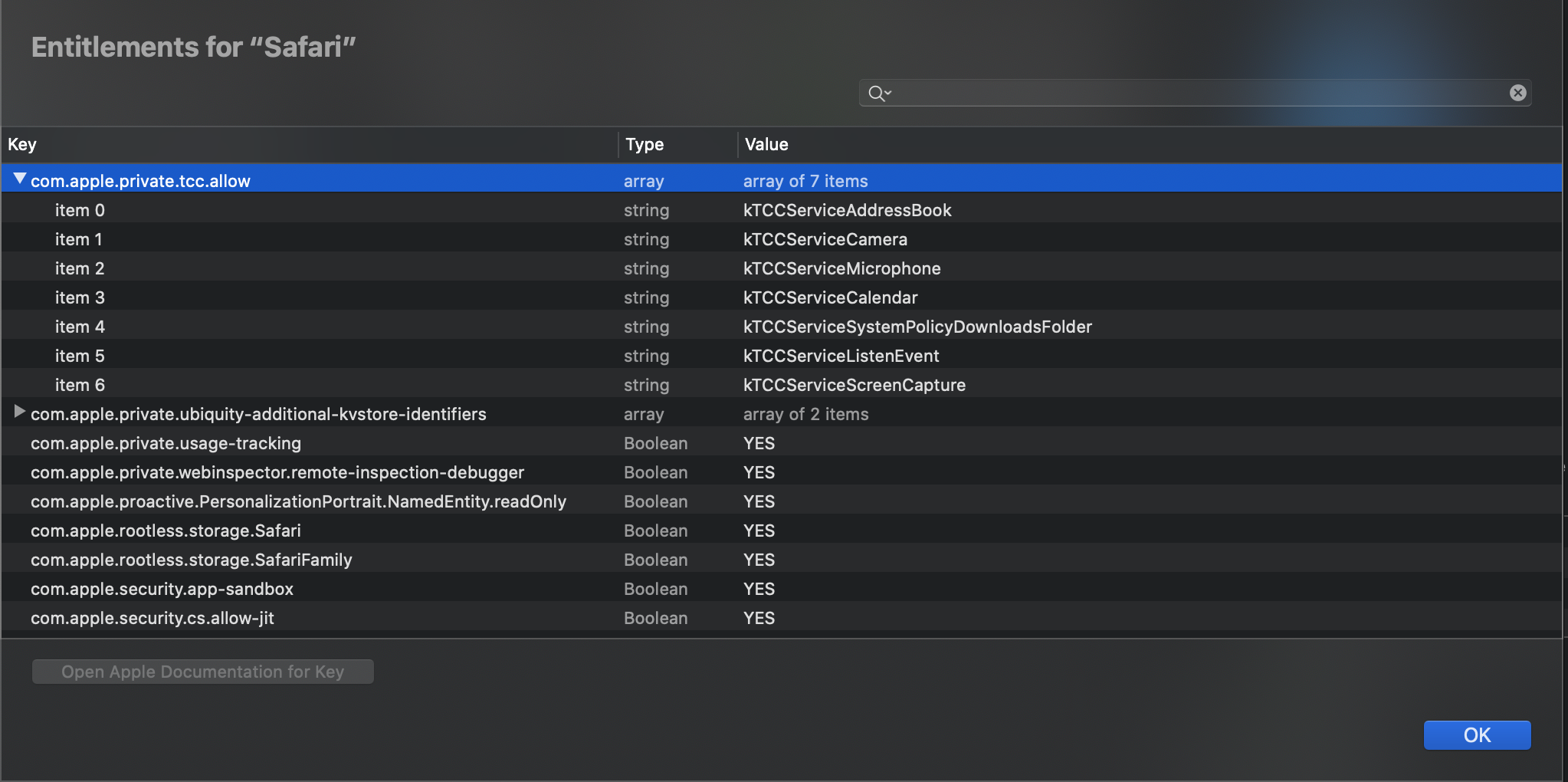Click the YES value for app-sandbox
Screen dimensions: 1568x782
click(759, 589)
